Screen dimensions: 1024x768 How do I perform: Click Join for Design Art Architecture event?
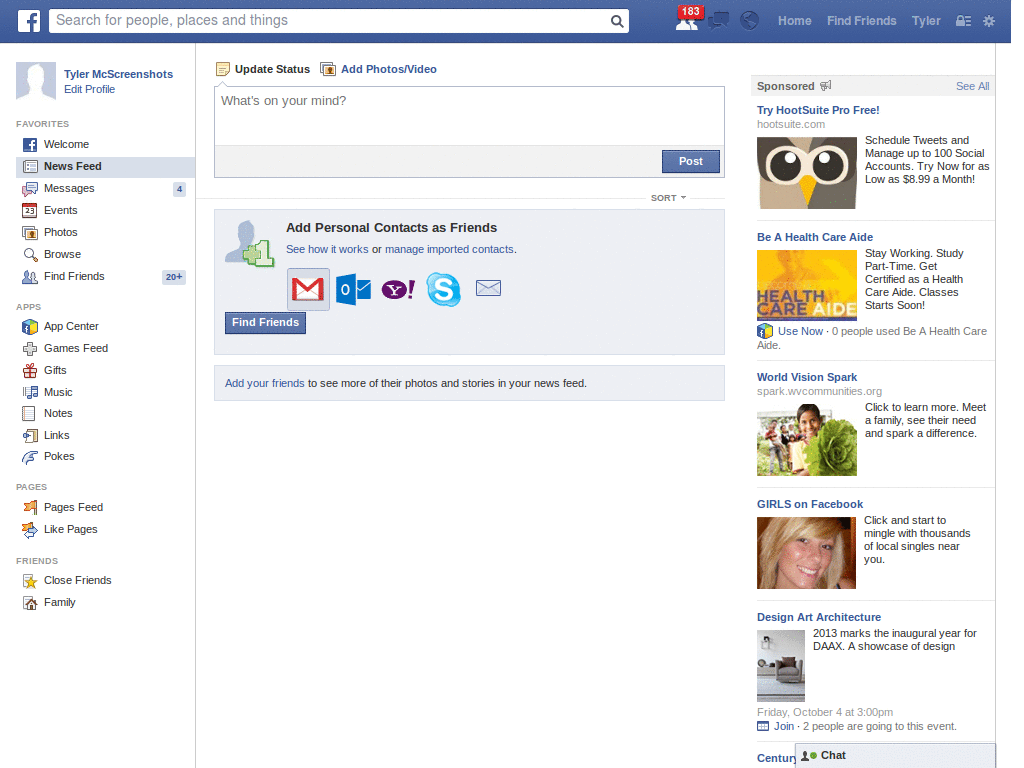tap(784, 726)
